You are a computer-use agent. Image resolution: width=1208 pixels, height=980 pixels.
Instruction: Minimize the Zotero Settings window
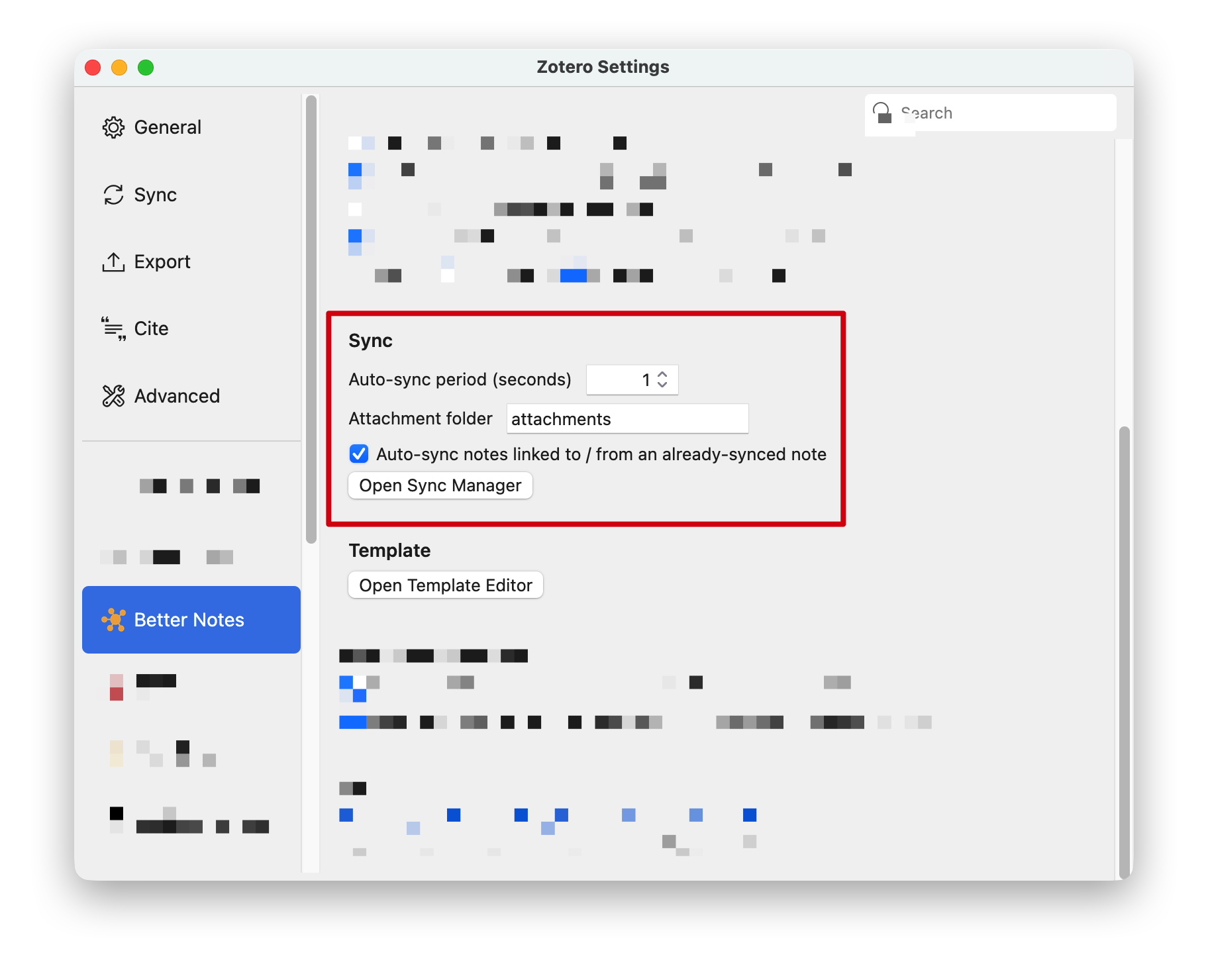(x=119, y=68)
